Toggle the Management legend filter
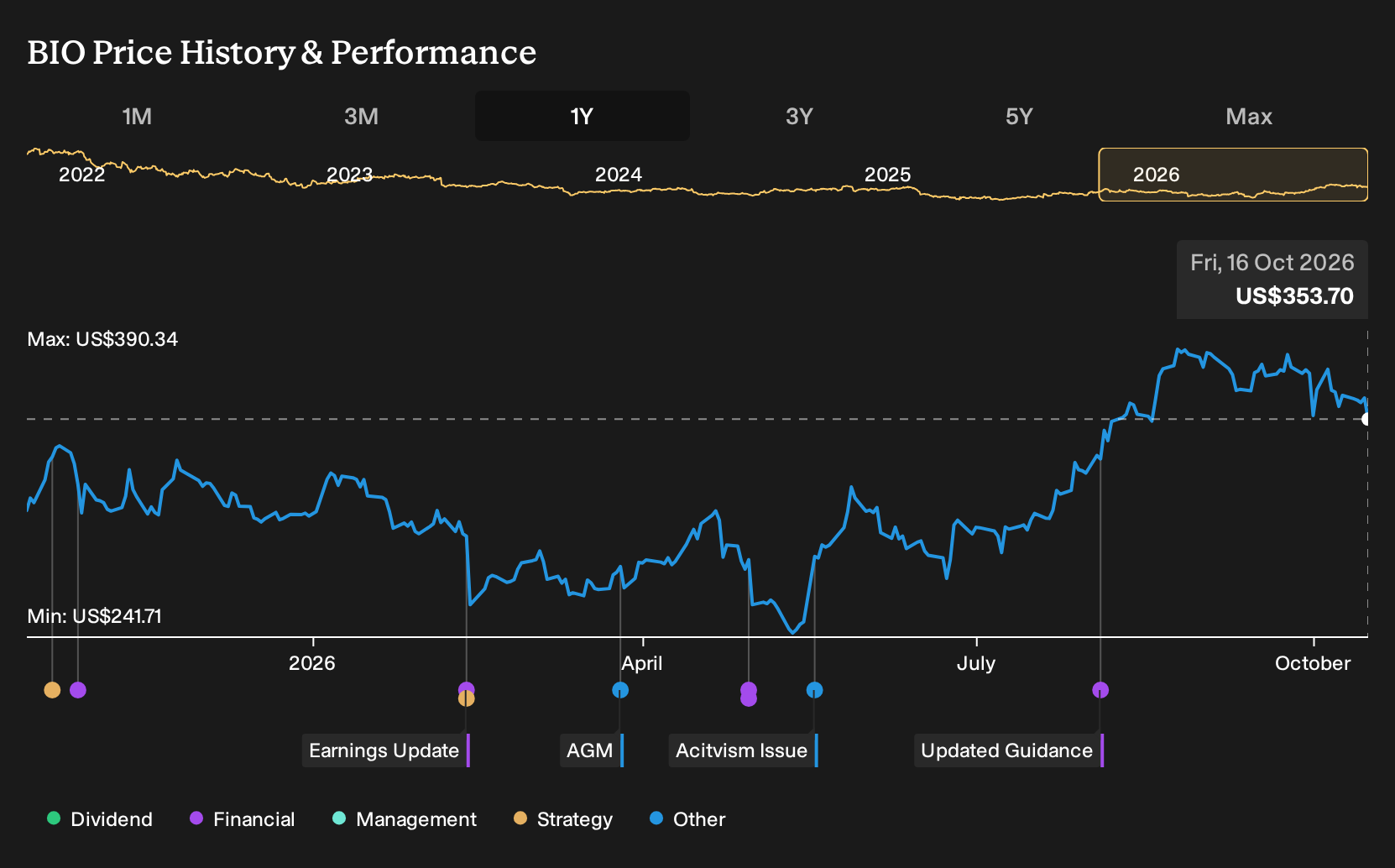The width and height of the screenshot is (1395, 868). [x=405, y=819]
